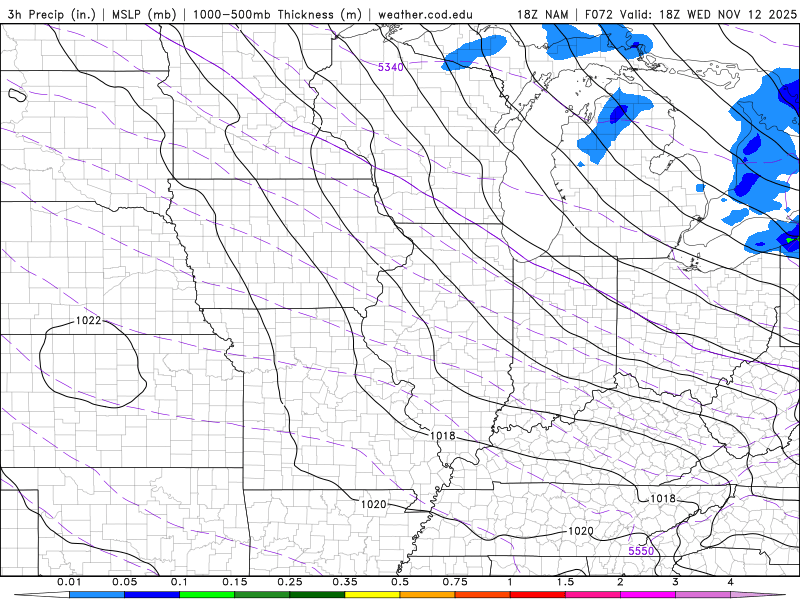
Task: Click the legend value 3
Action: (675, 582)
